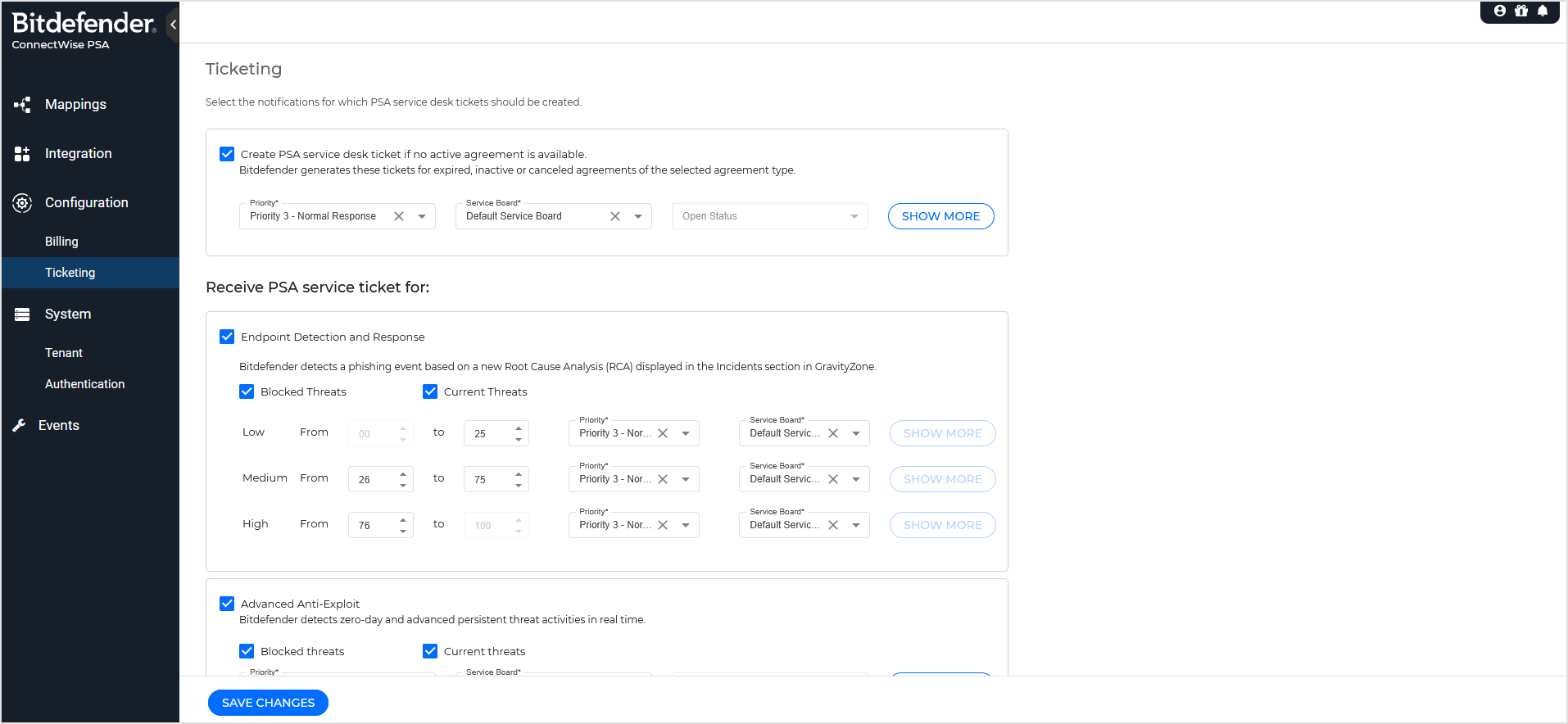1568x724 pixels.
Task: Toggle Advanced Anti-Exploit checkbox
Action: (227, 604)
